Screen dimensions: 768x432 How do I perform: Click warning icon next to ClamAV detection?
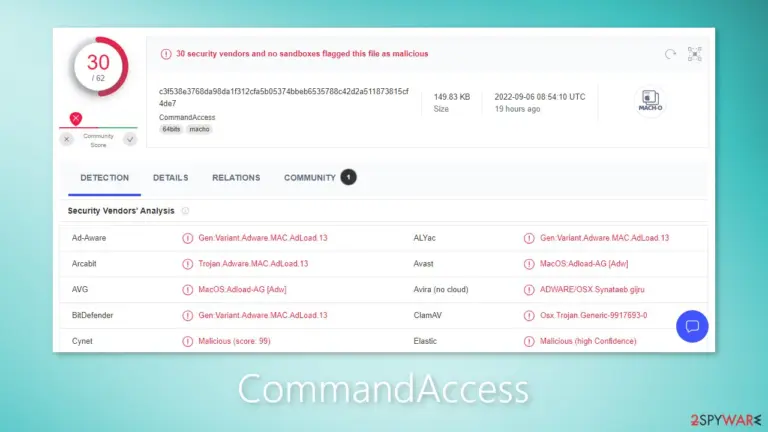(529, 315)
